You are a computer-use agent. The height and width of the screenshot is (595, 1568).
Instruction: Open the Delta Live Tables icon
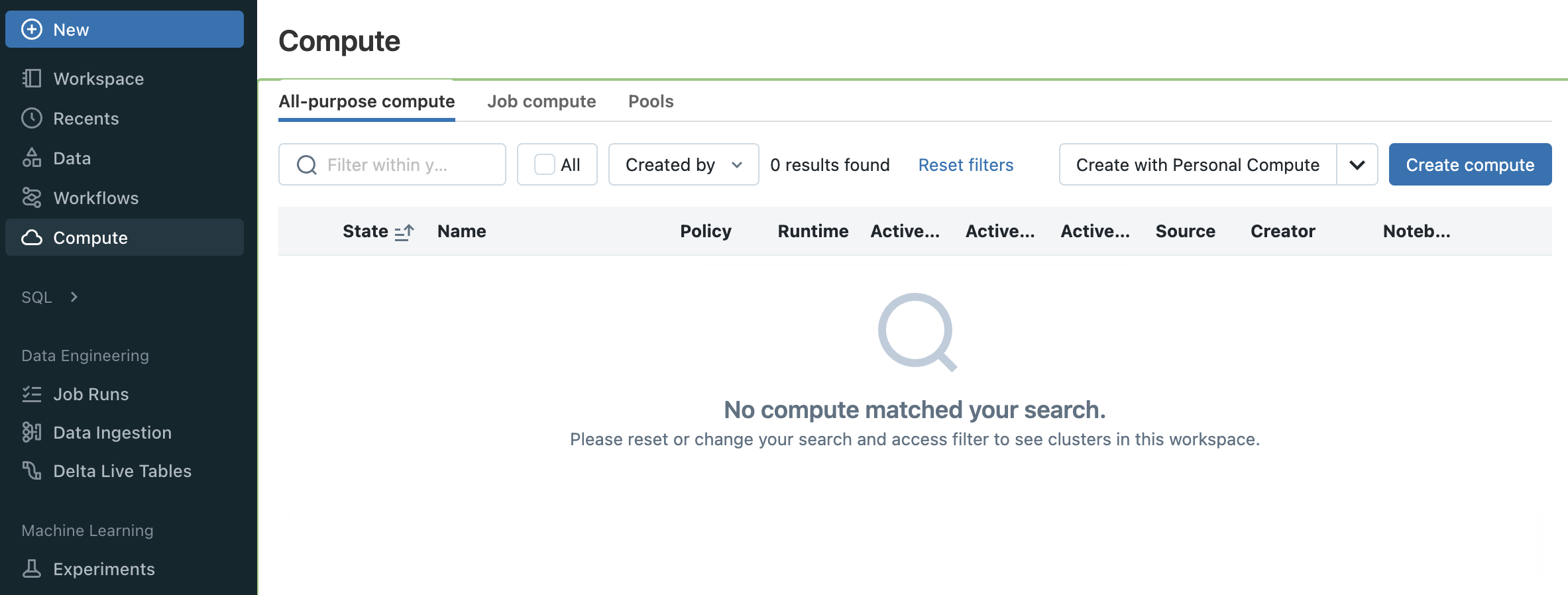(32, 470)
